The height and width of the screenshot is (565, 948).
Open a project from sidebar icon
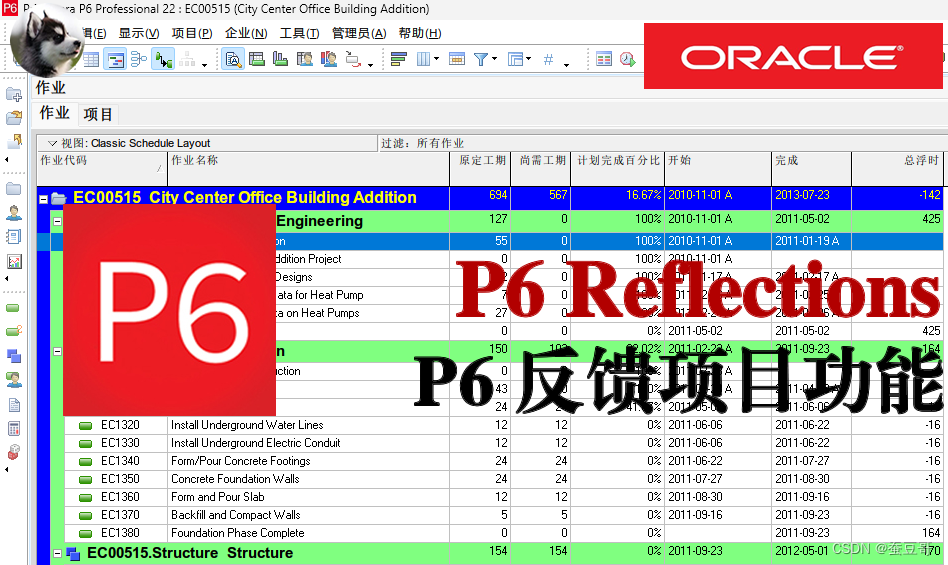13,117
